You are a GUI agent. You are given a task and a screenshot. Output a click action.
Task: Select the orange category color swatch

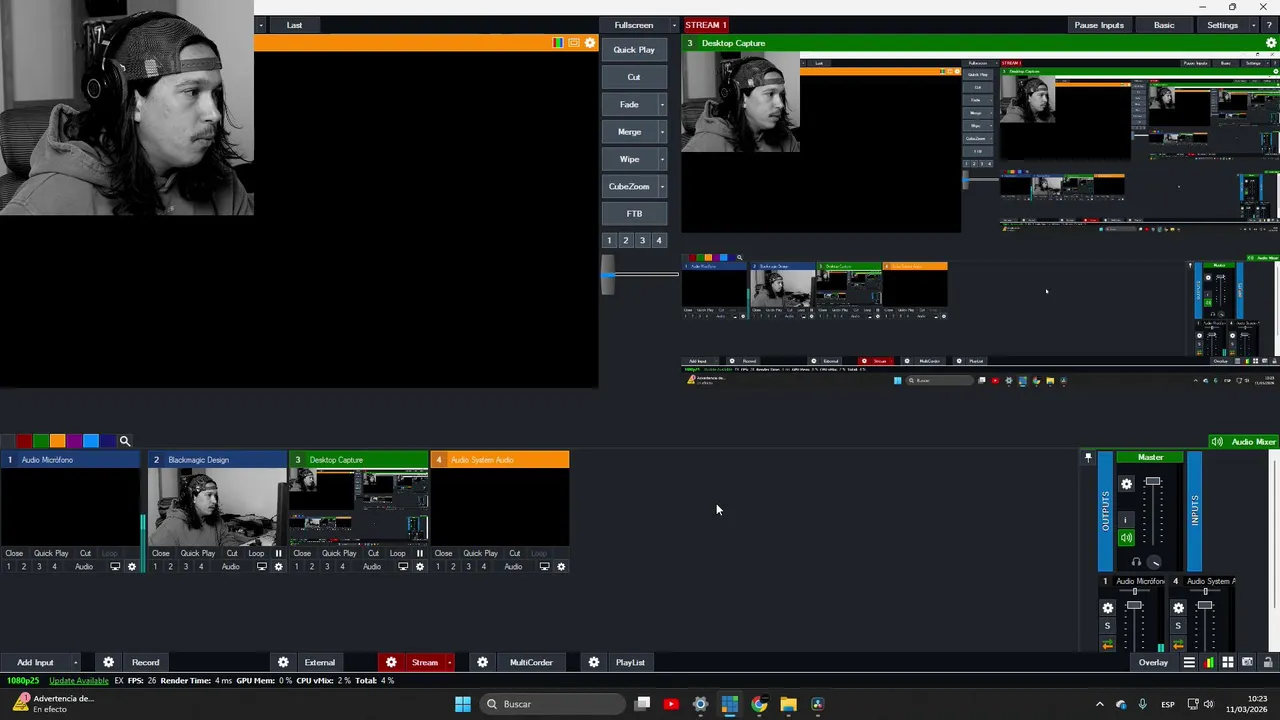click(57, 441)
